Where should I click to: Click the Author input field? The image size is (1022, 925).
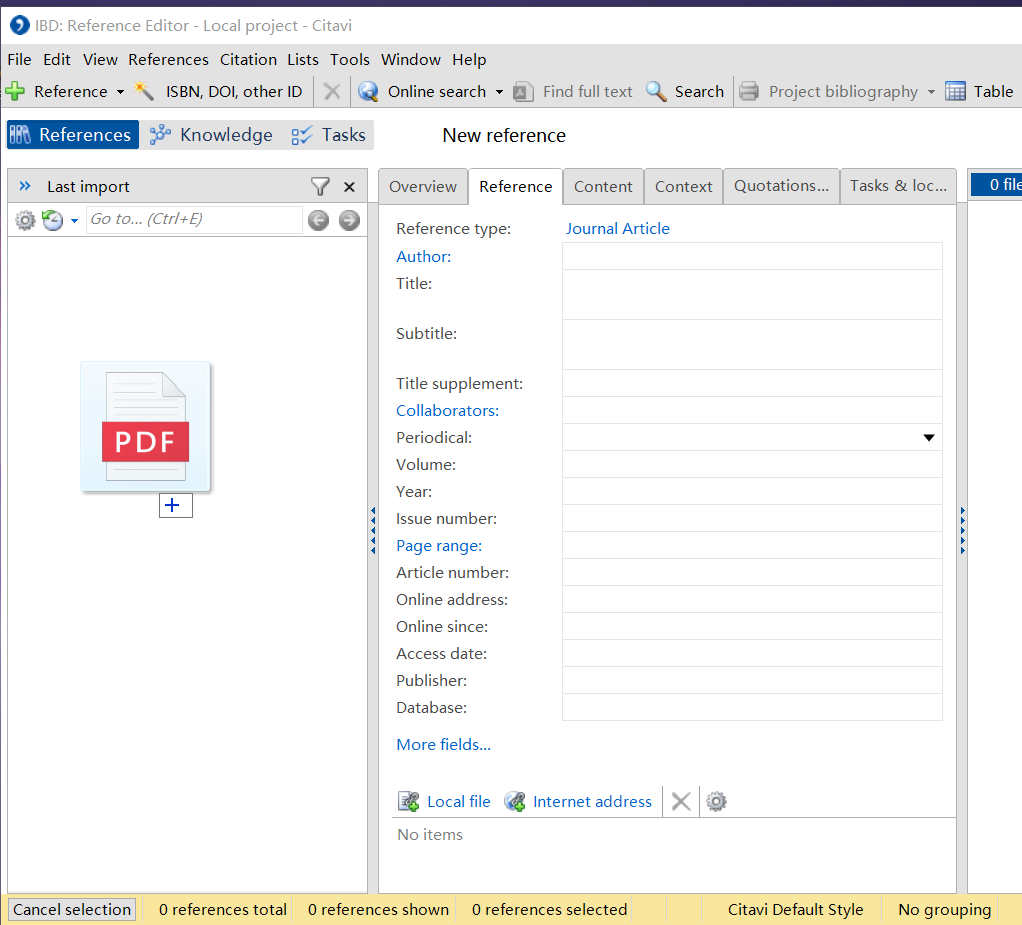[x=752, y=256]
